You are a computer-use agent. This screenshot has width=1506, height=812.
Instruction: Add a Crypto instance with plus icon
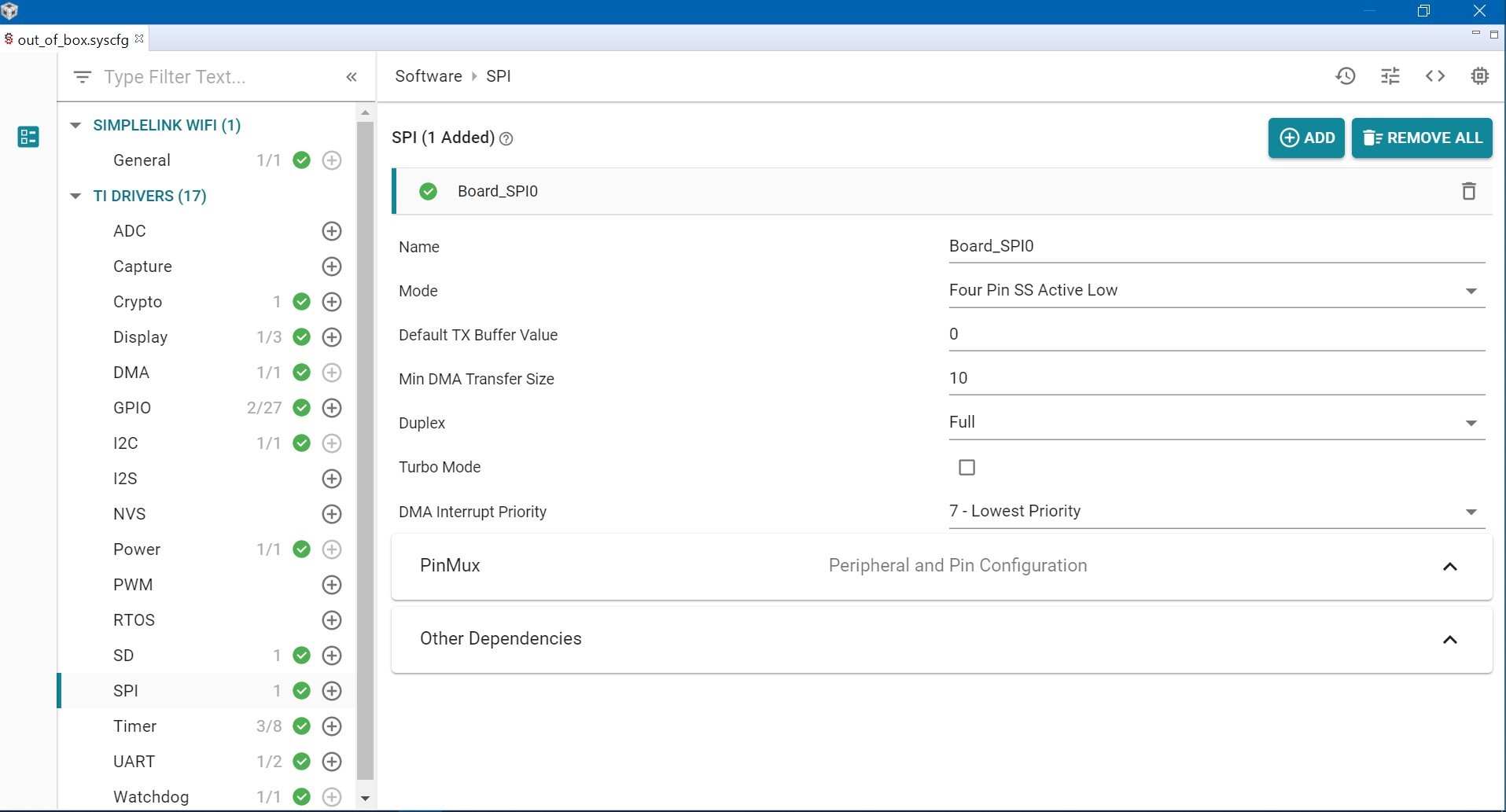click(332, 302)
